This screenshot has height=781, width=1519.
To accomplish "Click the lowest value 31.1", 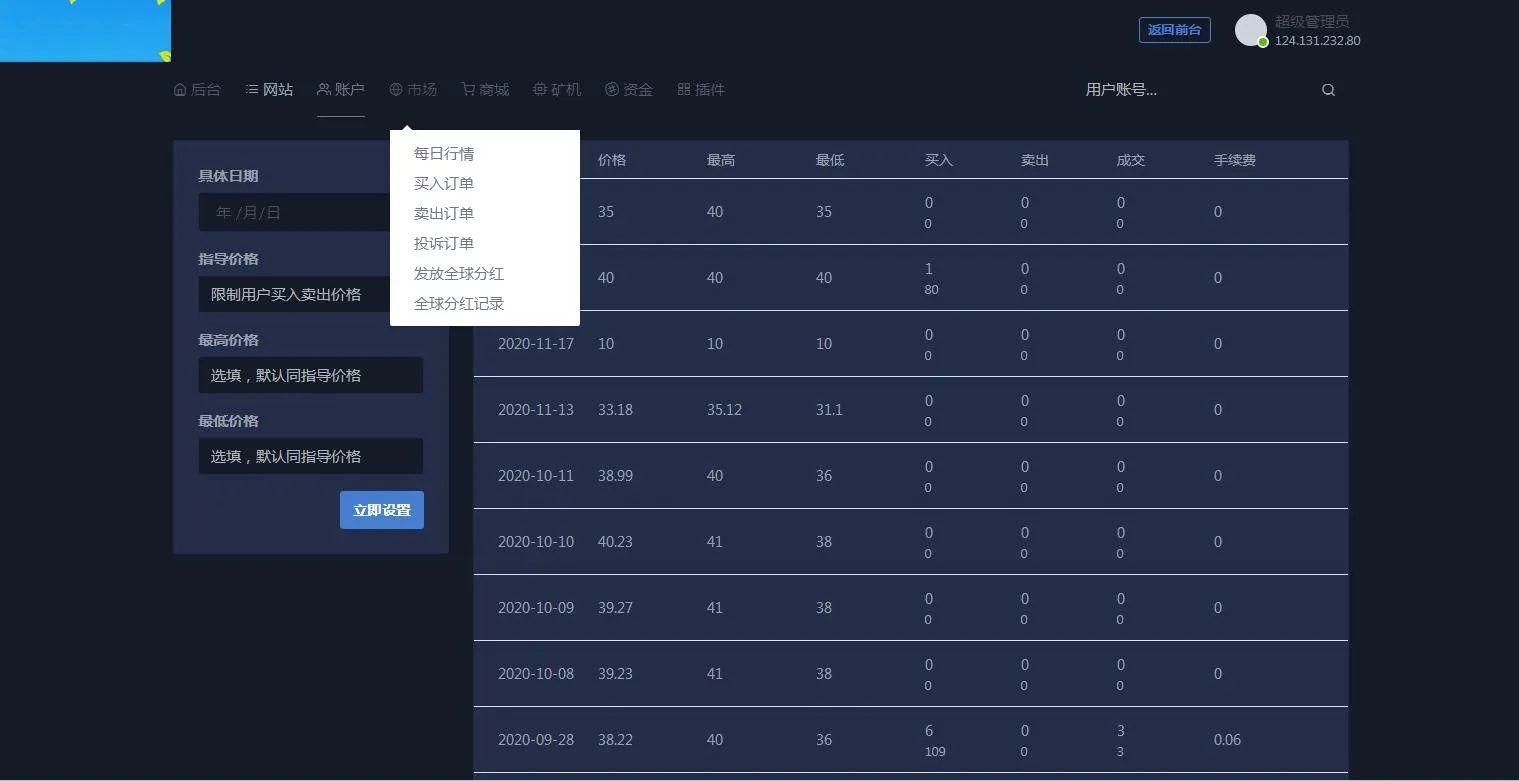I will pos(829,410).
